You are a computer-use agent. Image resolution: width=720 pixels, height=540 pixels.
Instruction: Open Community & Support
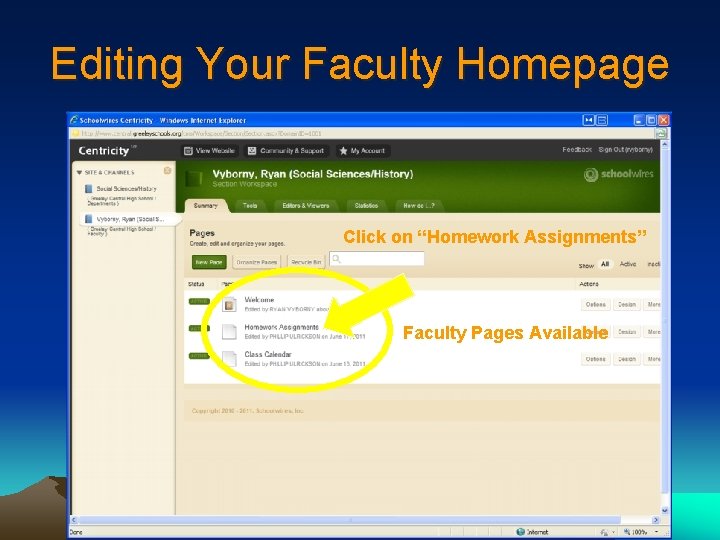click(x=286, y=151)
